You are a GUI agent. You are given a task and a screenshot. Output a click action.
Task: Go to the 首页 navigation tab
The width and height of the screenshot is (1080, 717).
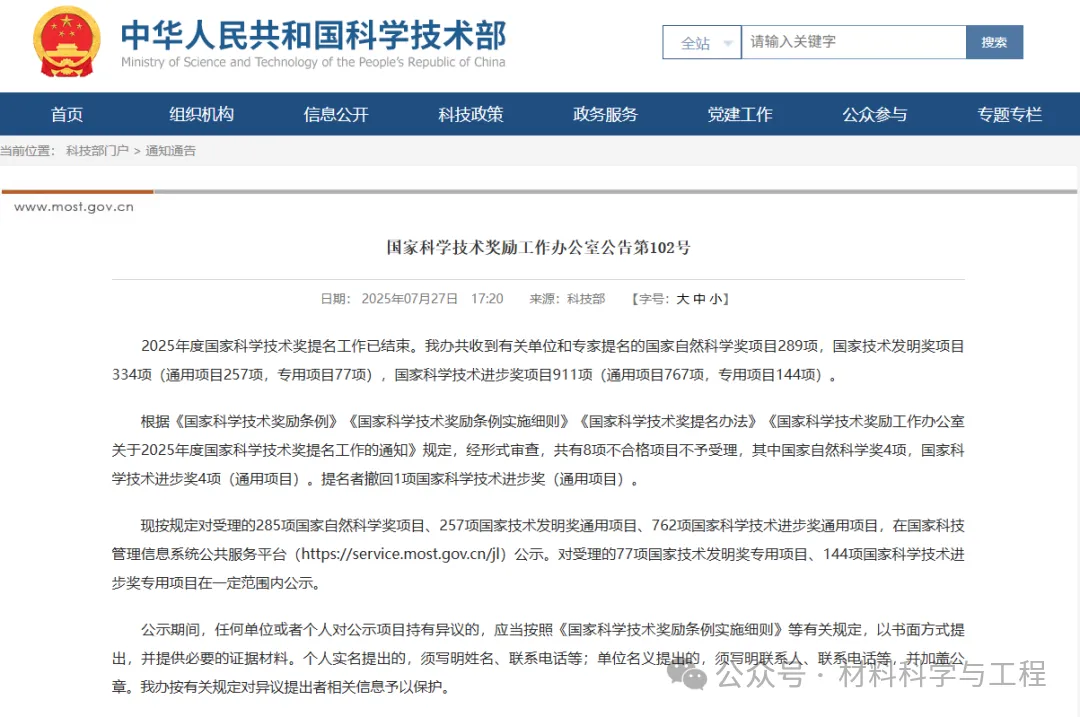point(67,114)
